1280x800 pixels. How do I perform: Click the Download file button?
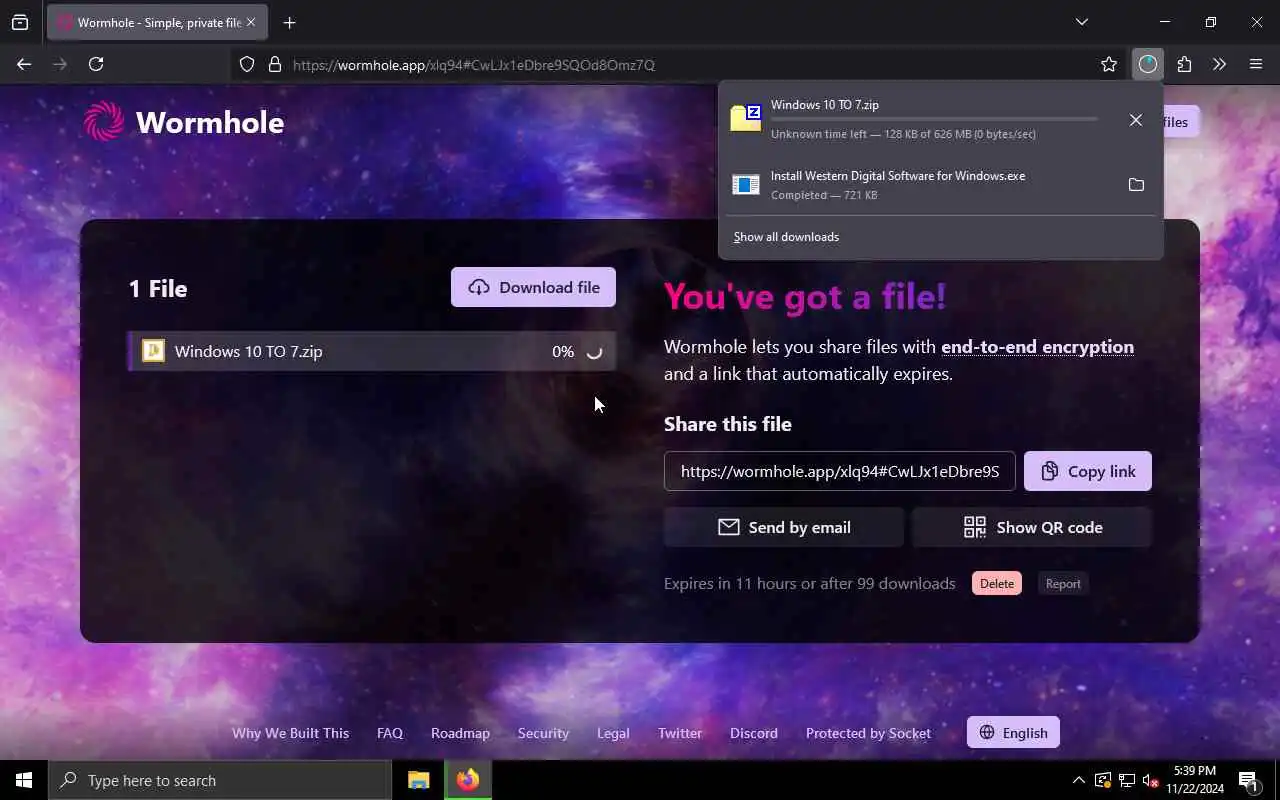tap(533, 287)
